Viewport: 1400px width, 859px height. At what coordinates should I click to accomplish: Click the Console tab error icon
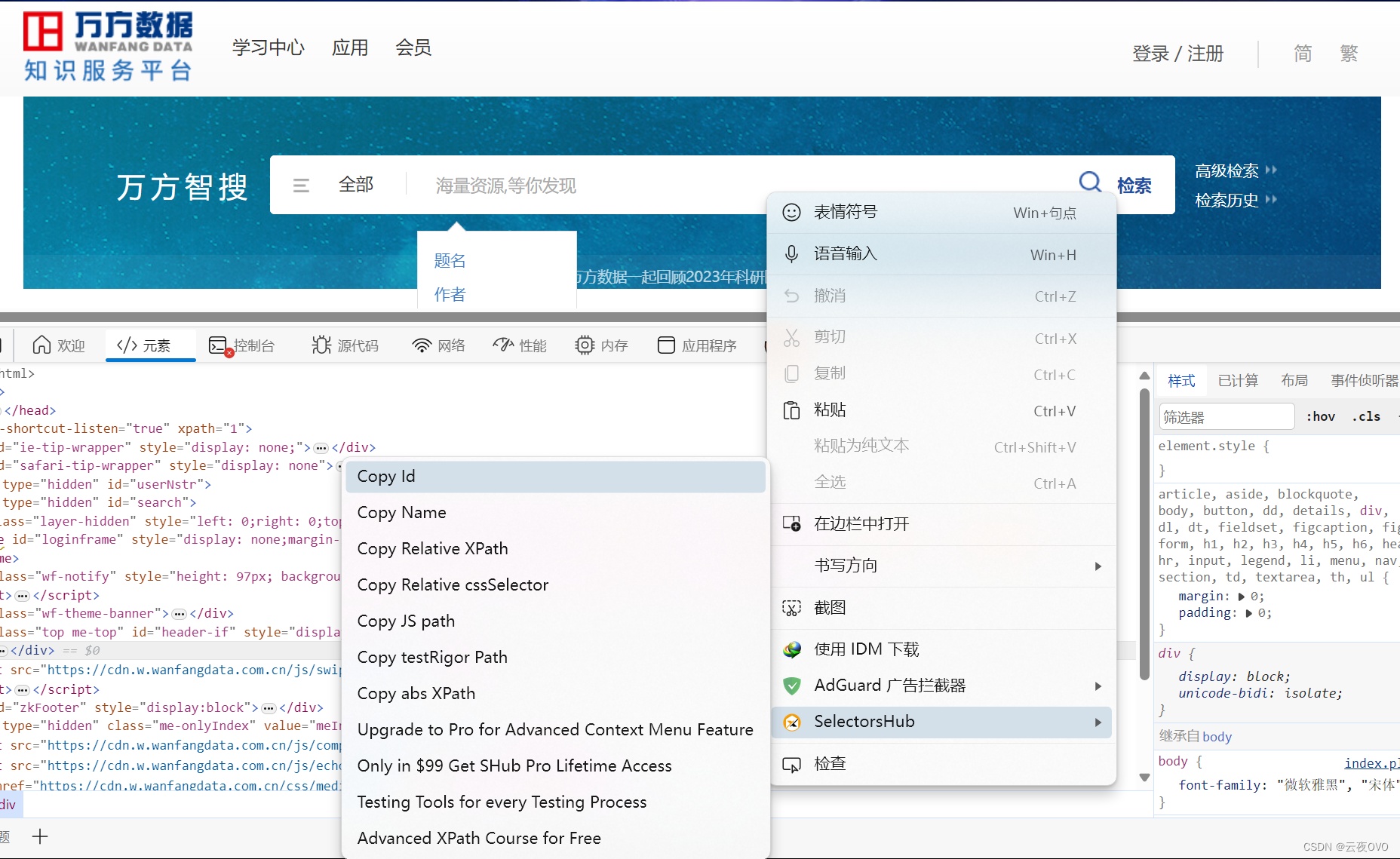tap(220, 346)
